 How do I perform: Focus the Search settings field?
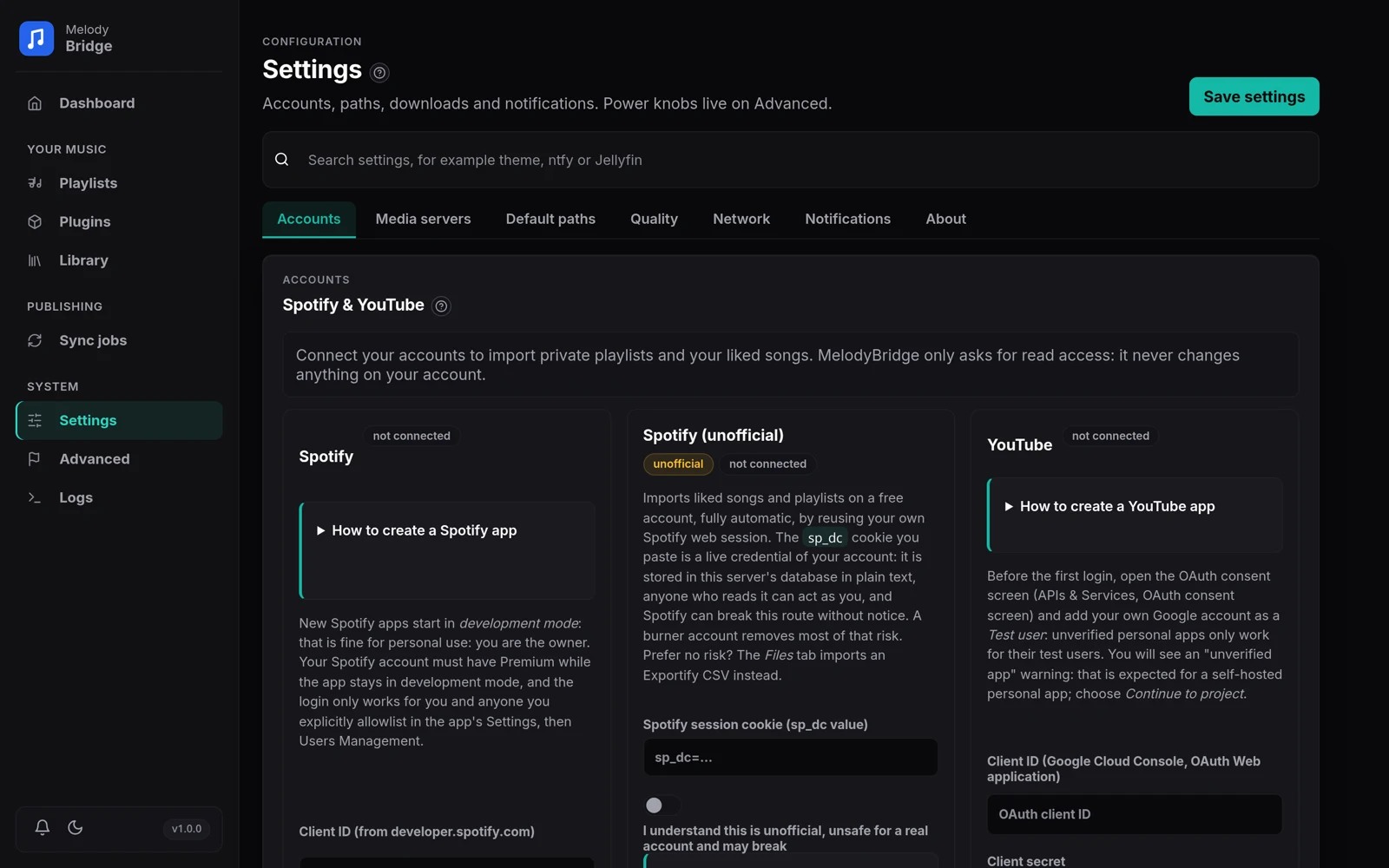pyautogui.click(x=790, y=160)
